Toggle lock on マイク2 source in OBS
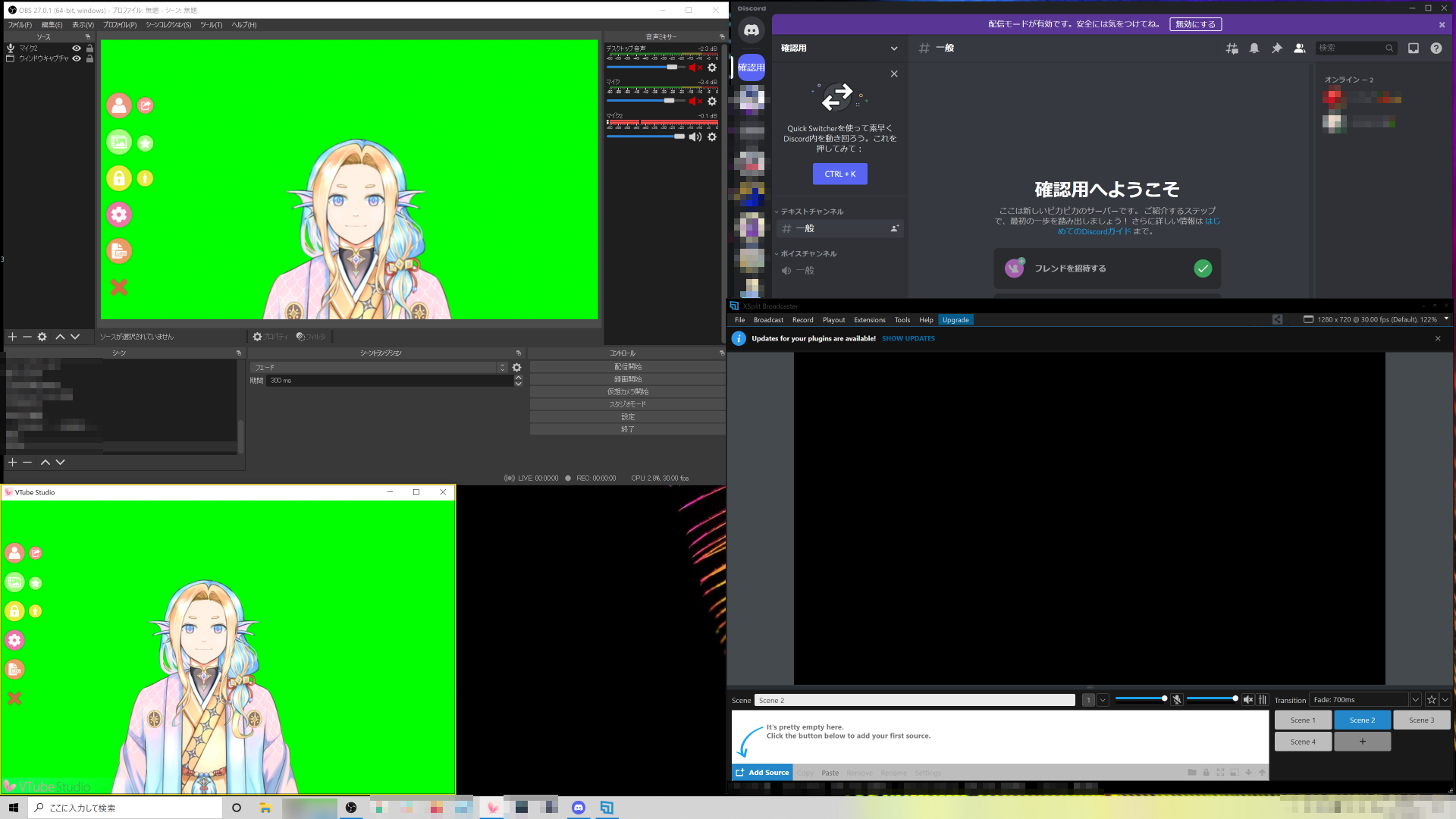This screenshot has width=1456, height=819. [x=89, y=48]
